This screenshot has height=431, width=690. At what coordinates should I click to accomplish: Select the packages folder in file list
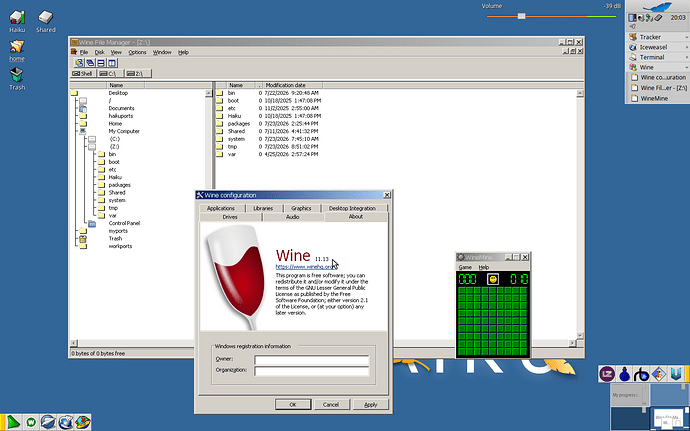click(239, 124)
